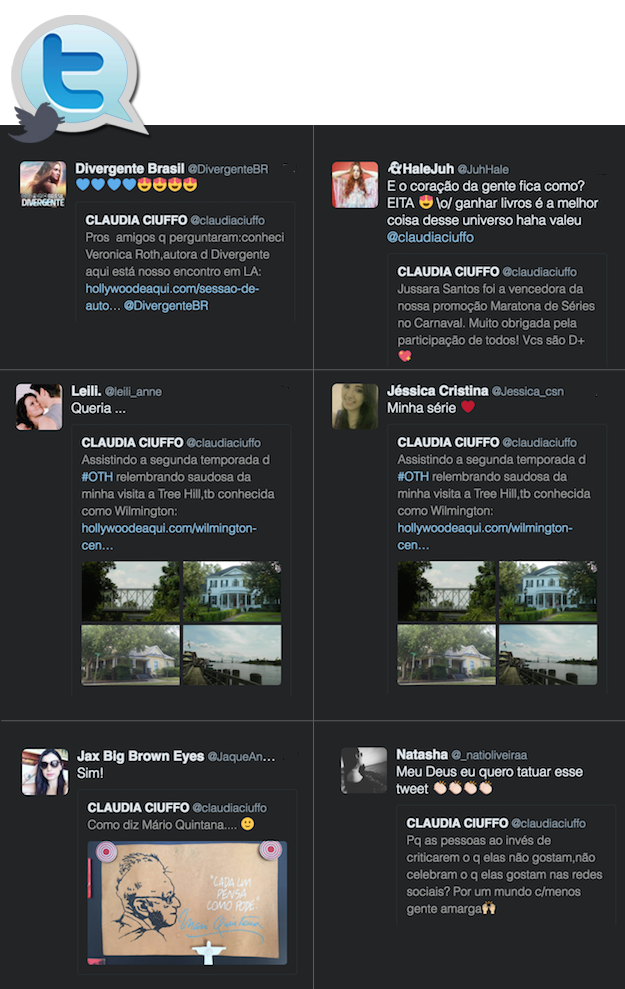The image size is (625, 989).
Task: Open yellow house photo in Jéssica's tweet
Action: pyautogui.click(x=447, y=655)
